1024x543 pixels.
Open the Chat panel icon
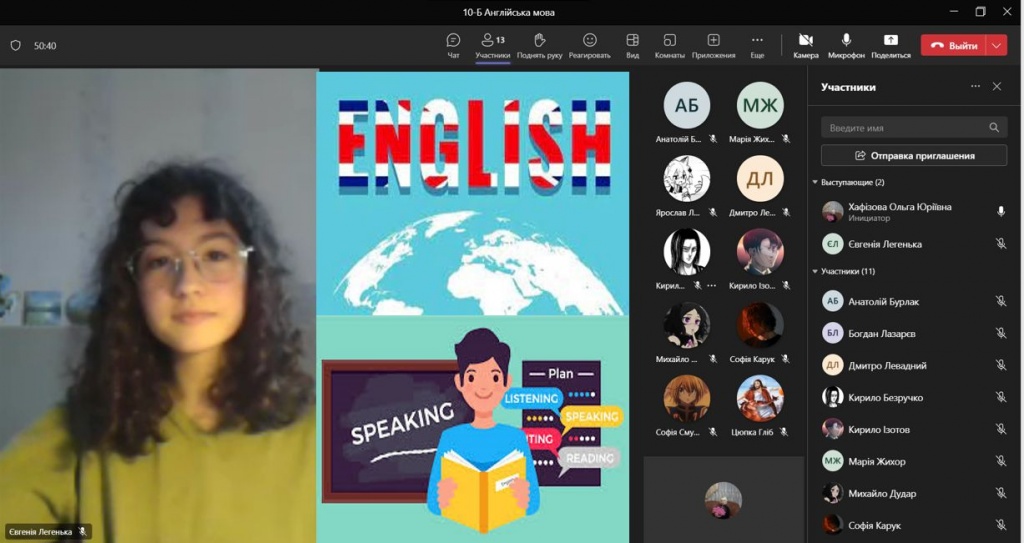click(453, 41)
